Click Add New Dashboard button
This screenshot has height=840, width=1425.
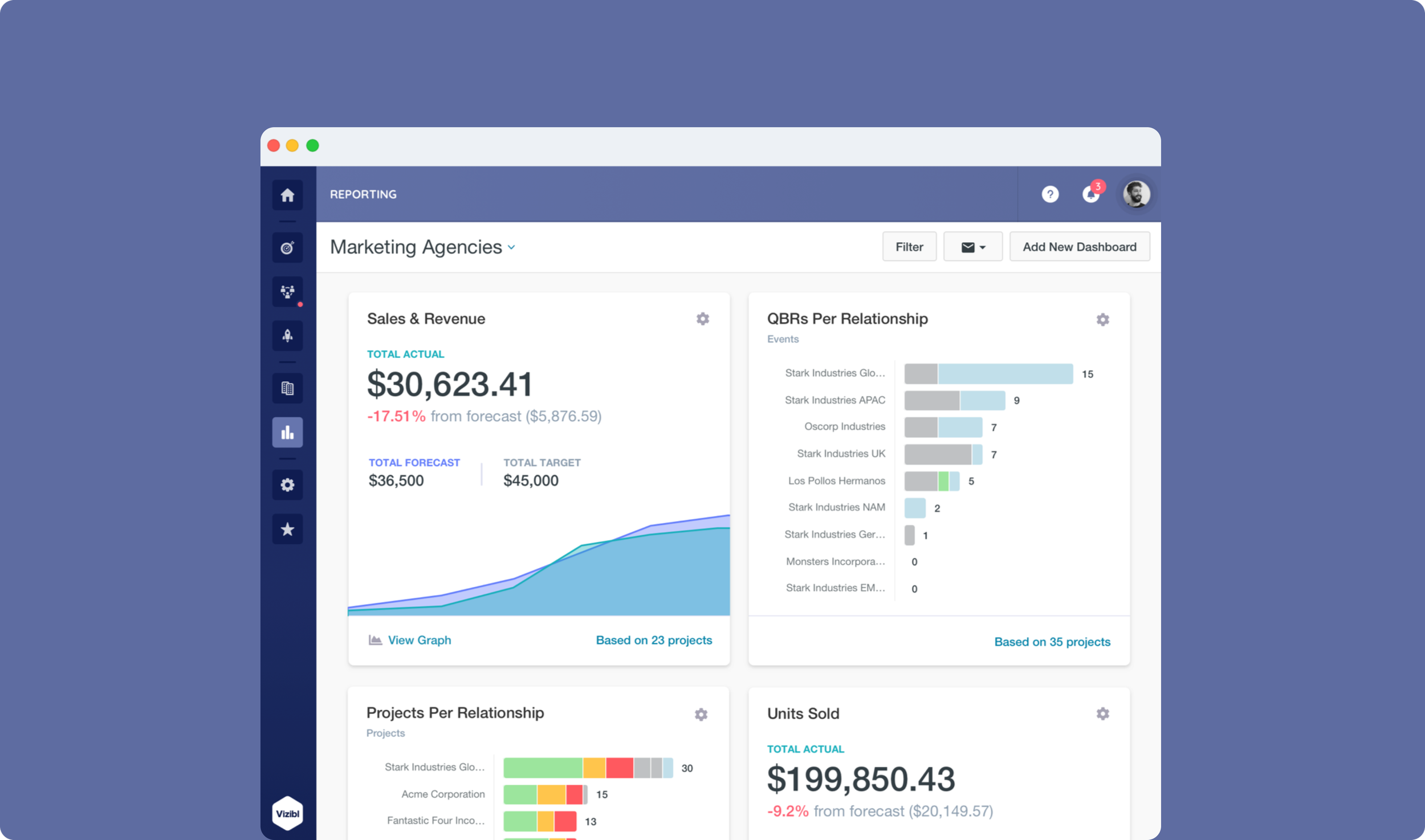pos(1079,247)
